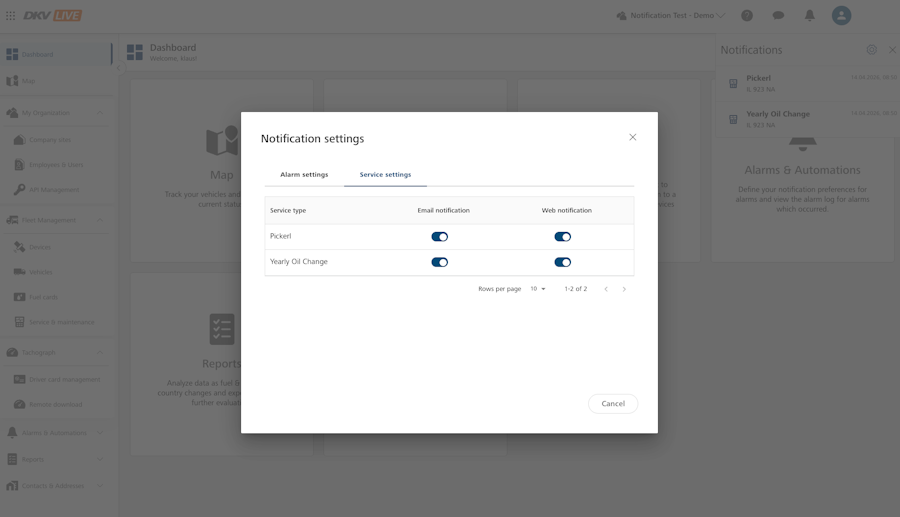The image size is (900, 517).
Task: Click the dashboard header tiles icon
Action: (135, 52)
